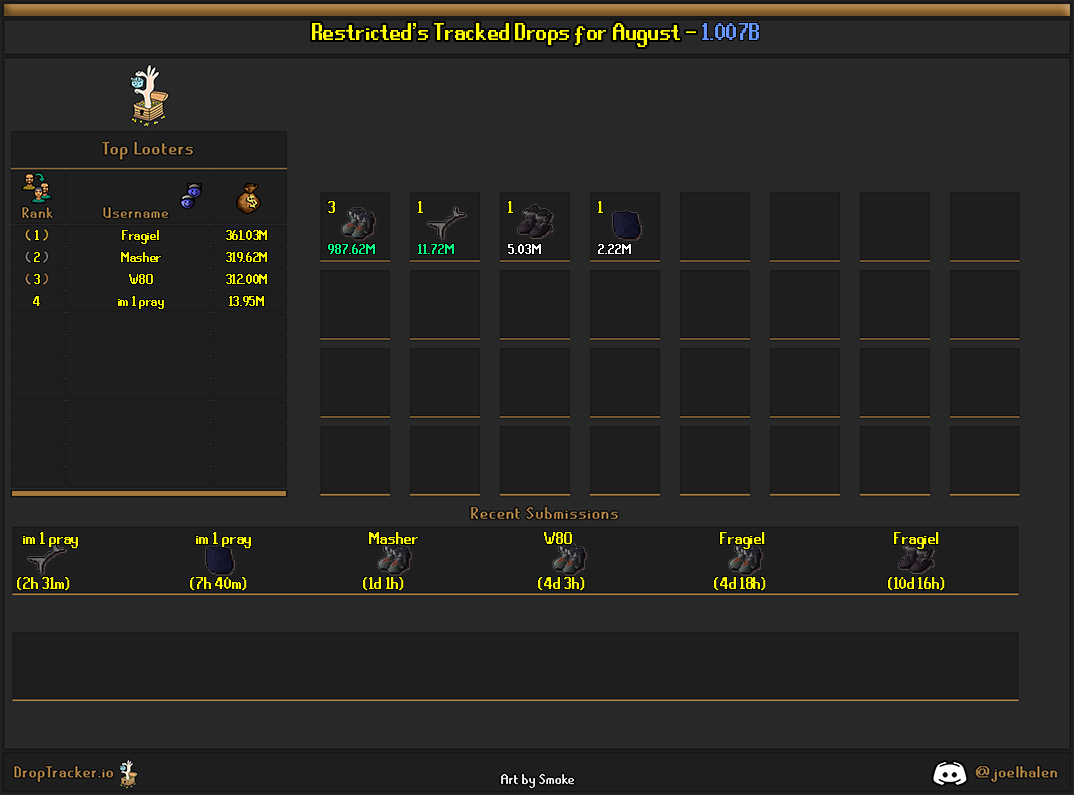Select W80 in Top Looters table
Image resolution: width=1074 pixels, height=795 pixels.
[140, 279]
